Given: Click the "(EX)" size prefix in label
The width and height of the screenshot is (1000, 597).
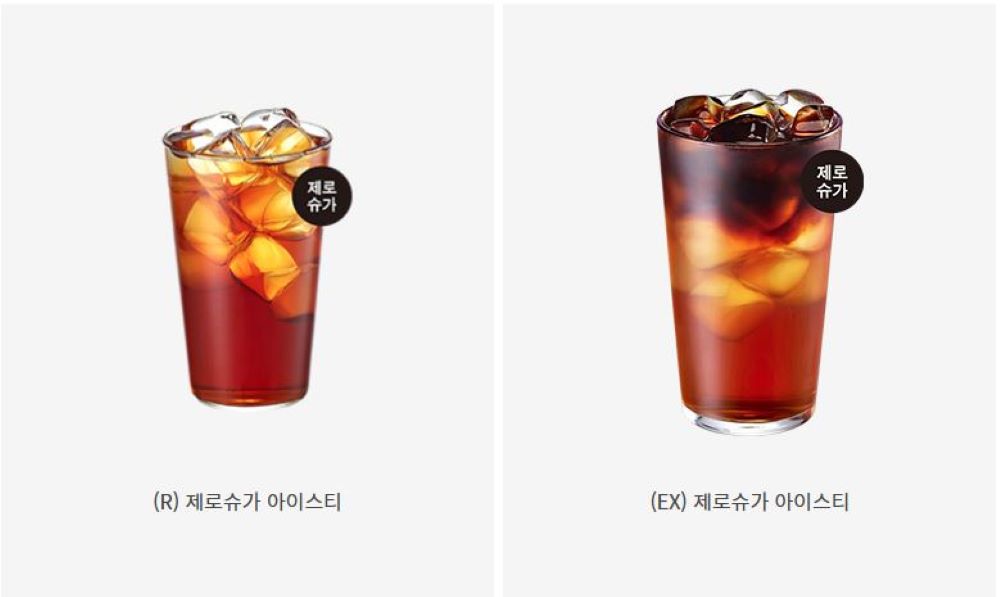Looking at the screenshot, I should click(x=668, y=501).
